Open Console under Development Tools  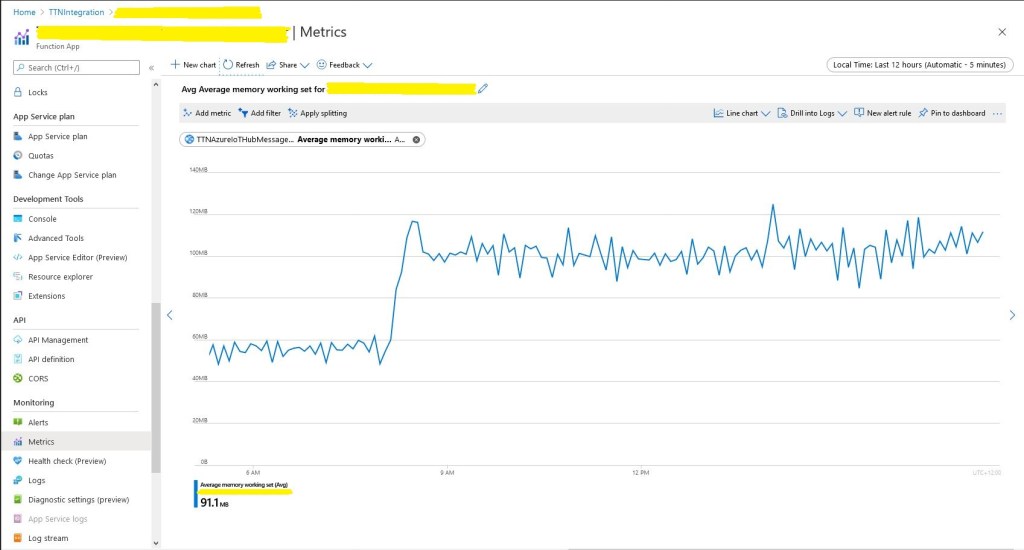point(42,219)
